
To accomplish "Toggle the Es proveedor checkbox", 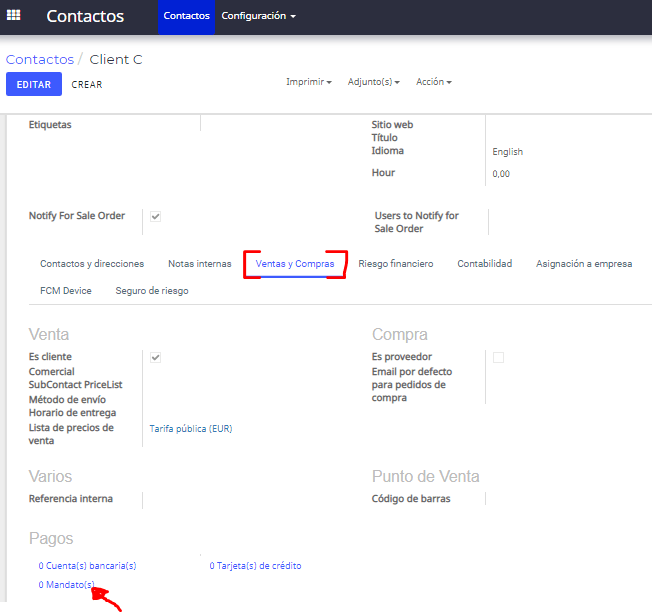I will pos(499,358).
